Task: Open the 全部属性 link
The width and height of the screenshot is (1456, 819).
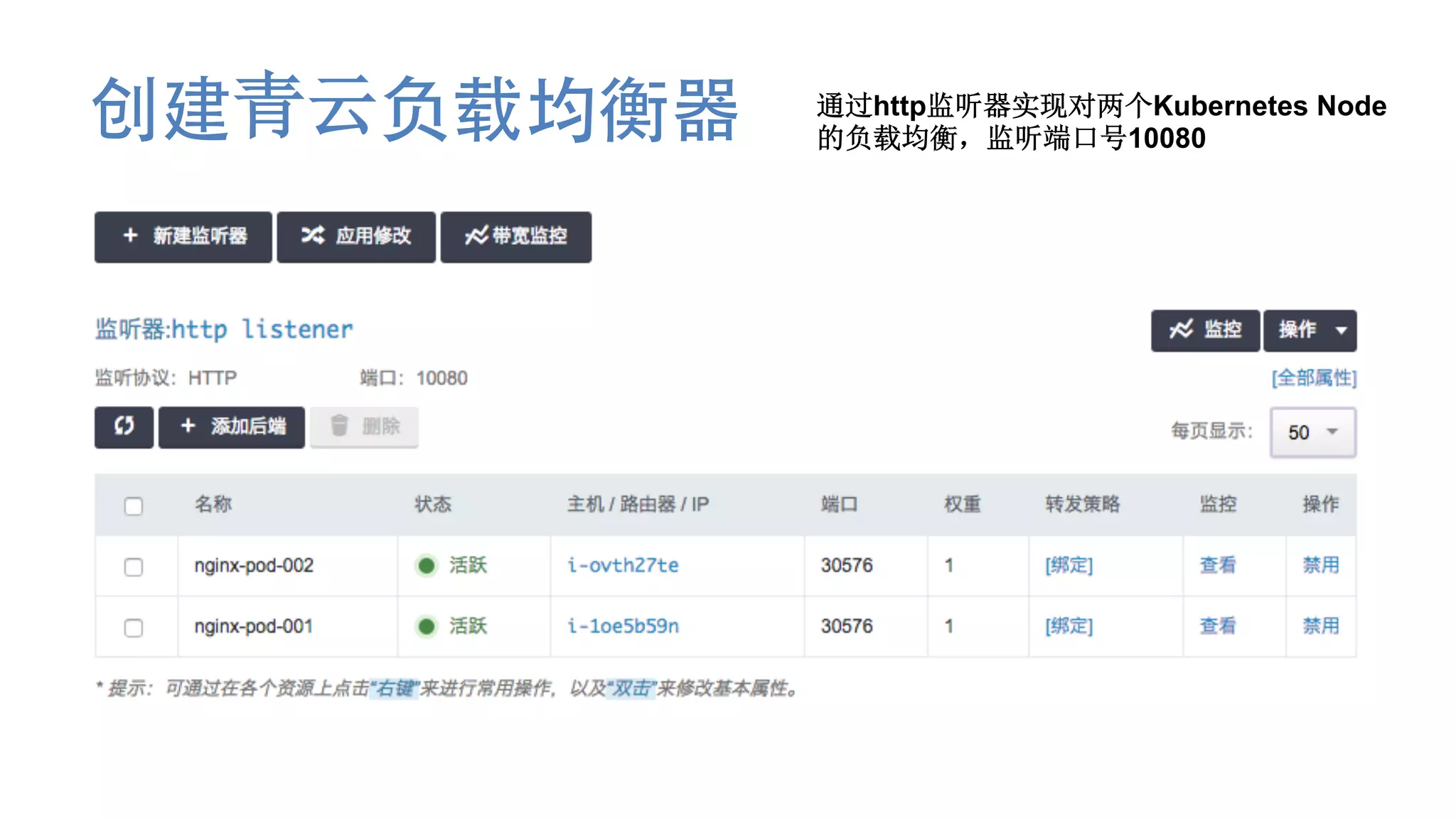Action: coord(1314,378)
